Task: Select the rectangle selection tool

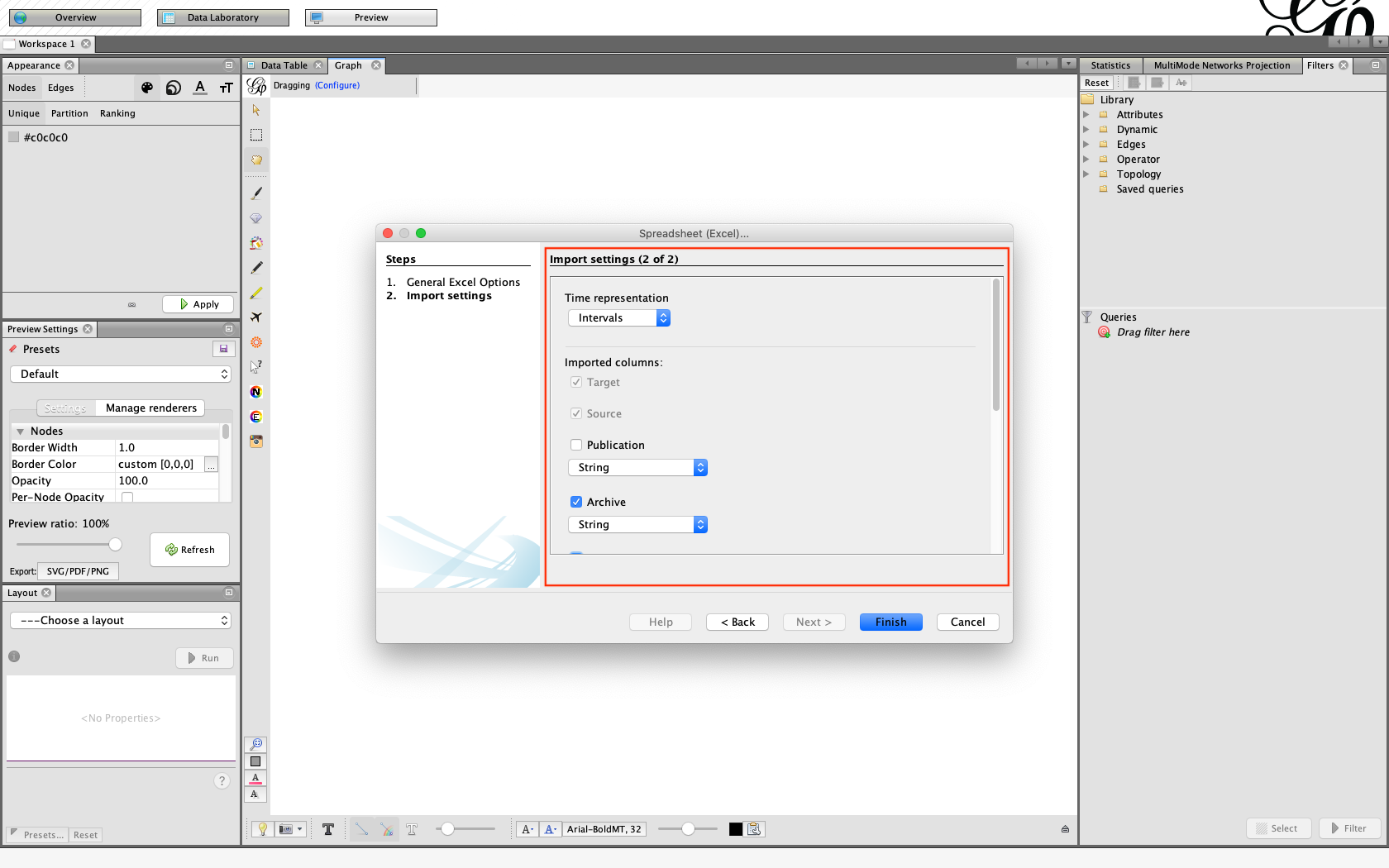Action: coord(256,135)
